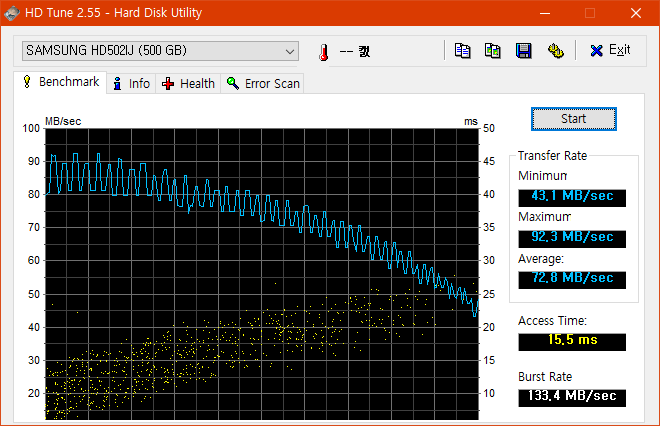Click the Burst Rate 133.4 MB/sec value
Screen dimensions: 660x426
point(572,397)
